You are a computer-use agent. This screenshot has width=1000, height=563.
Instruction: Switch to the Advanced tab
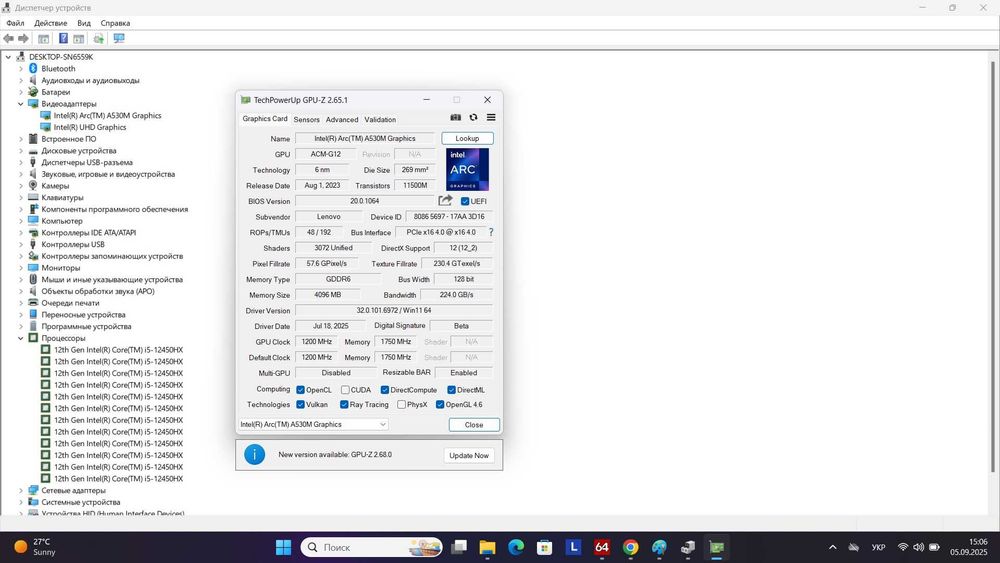pyautogui.click(x=342, y=119)
